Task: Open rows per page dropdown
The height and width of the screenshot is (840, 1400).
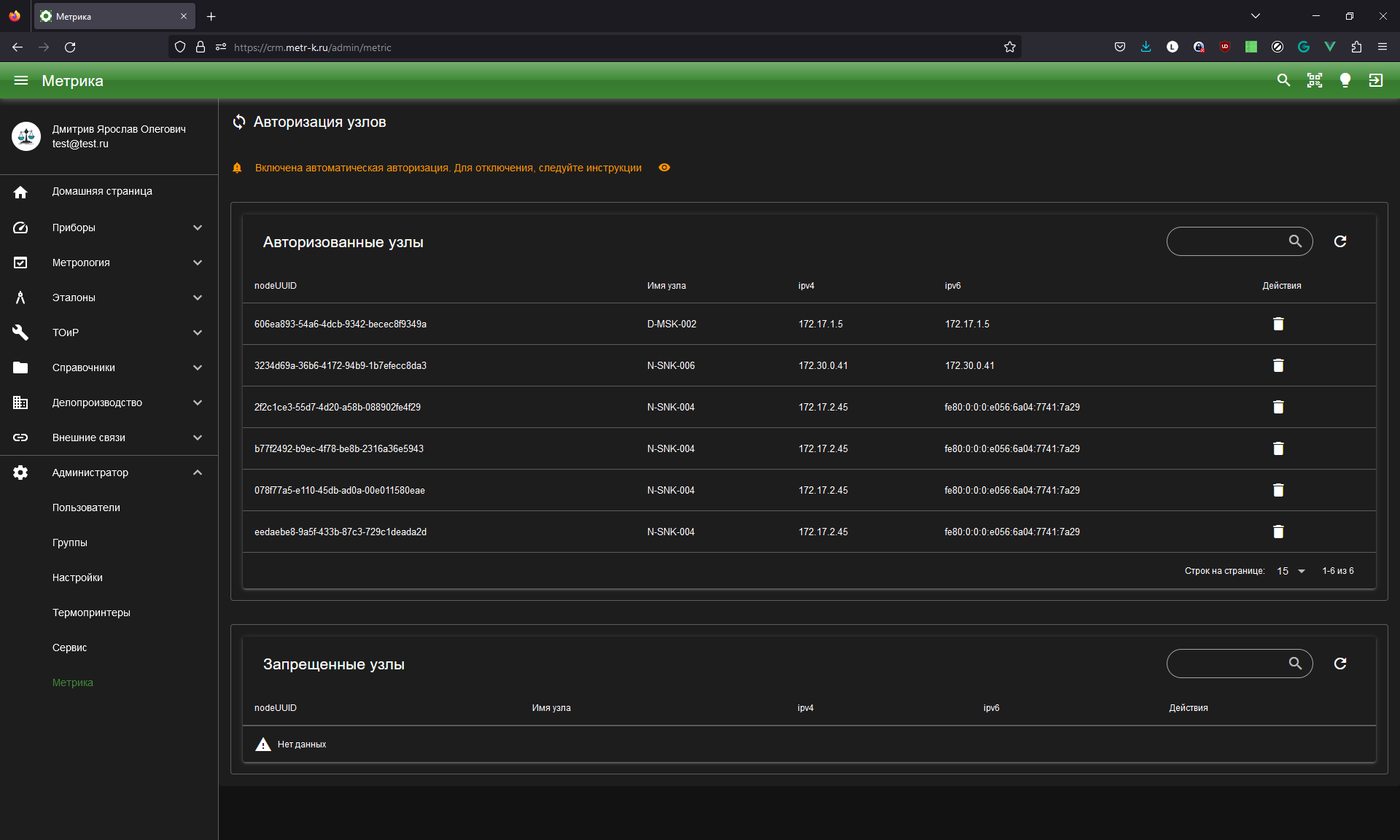Action: [1291, 571]
